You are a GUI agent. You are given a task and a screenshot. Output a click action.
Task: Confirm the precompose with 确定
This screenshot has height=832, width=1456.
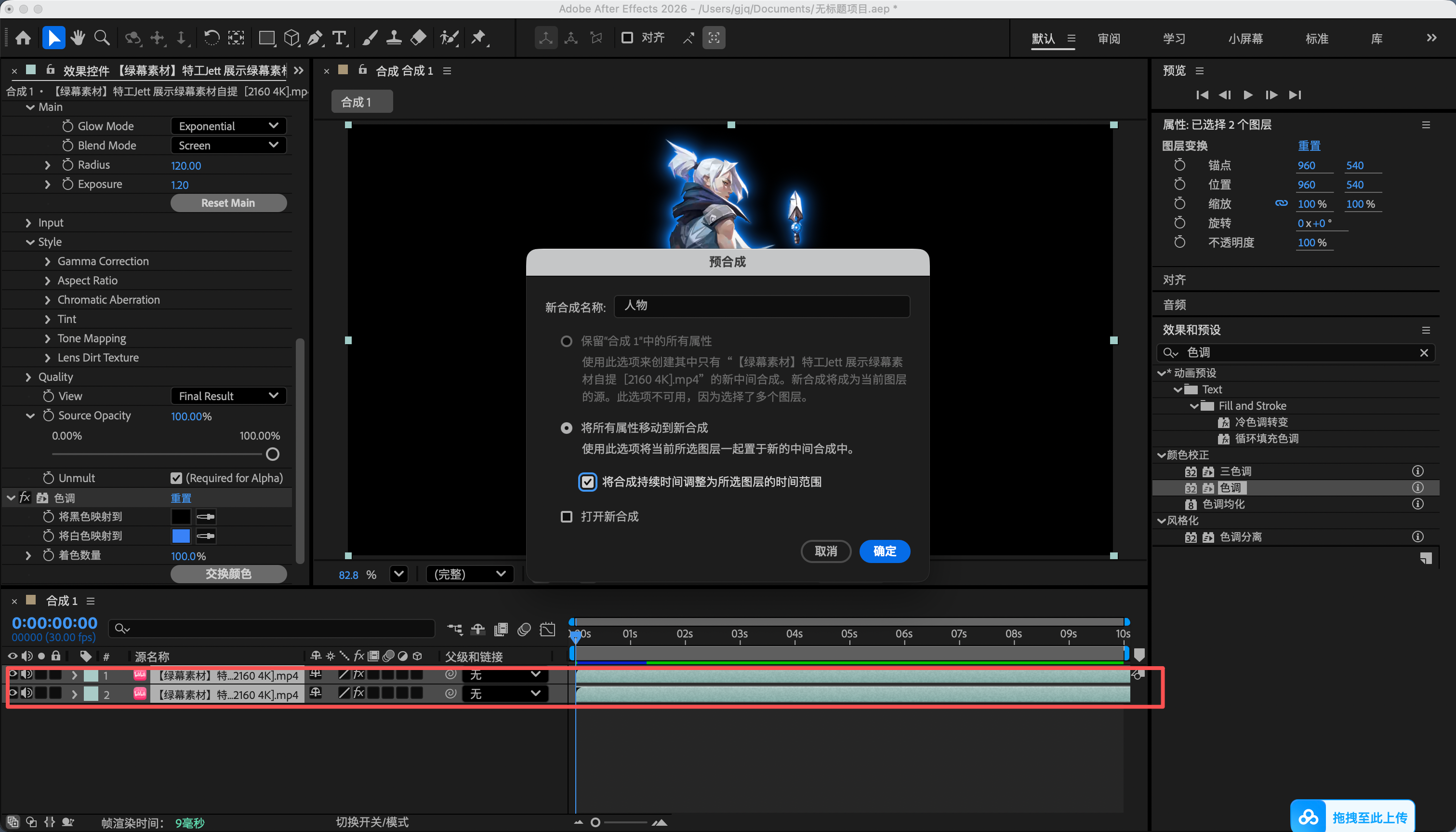(885, 551)
